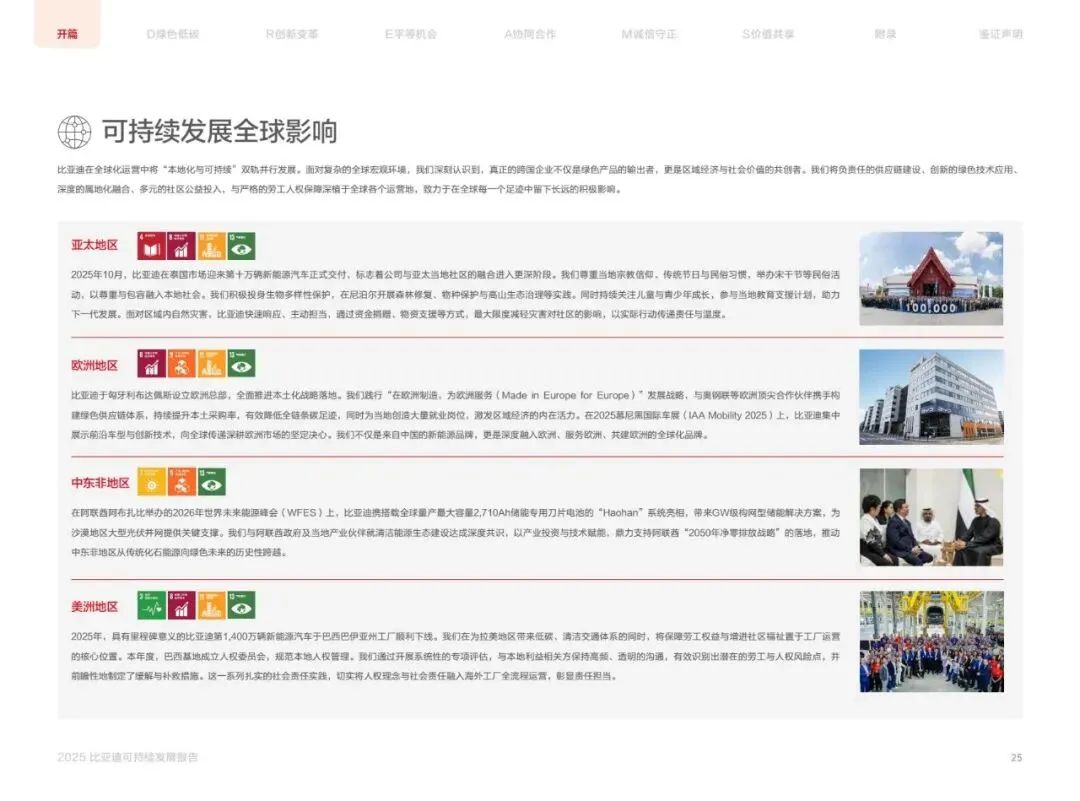Select SDG 9 industry icon in 欧洲地区 row
Viewport: 1080px width, 801px height.
181,364
